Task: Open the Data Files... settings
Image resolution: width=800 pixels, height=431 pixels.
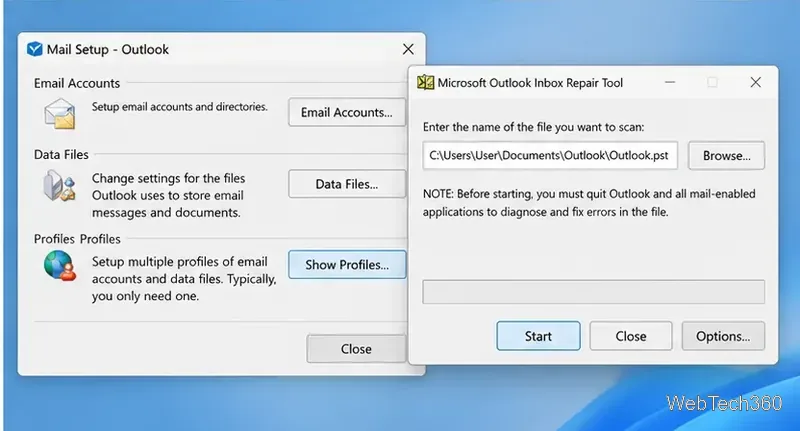Action: (347, 184)
